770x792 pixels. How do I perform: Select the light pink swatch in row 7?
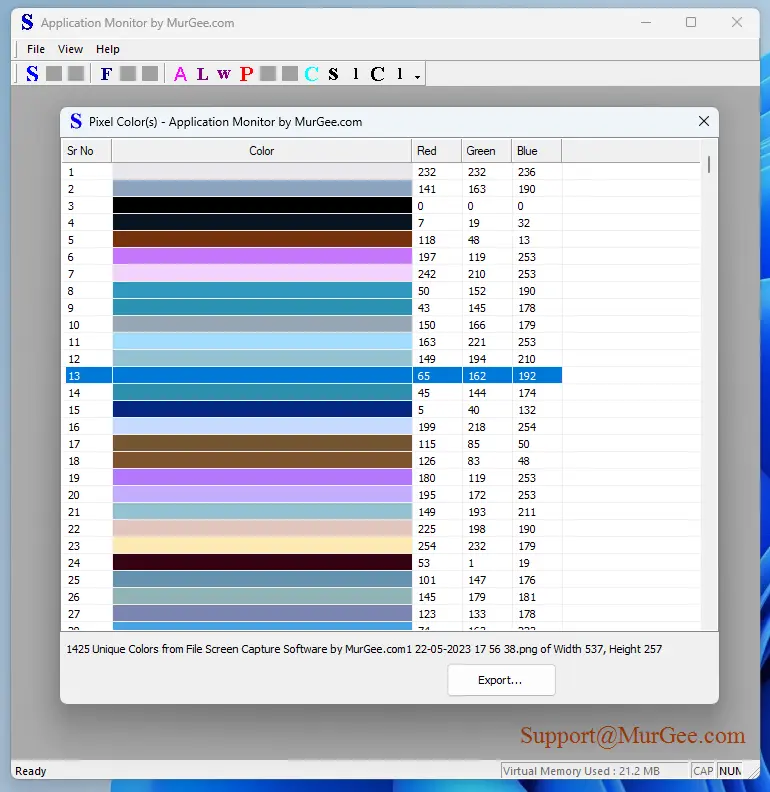point(262,274)
